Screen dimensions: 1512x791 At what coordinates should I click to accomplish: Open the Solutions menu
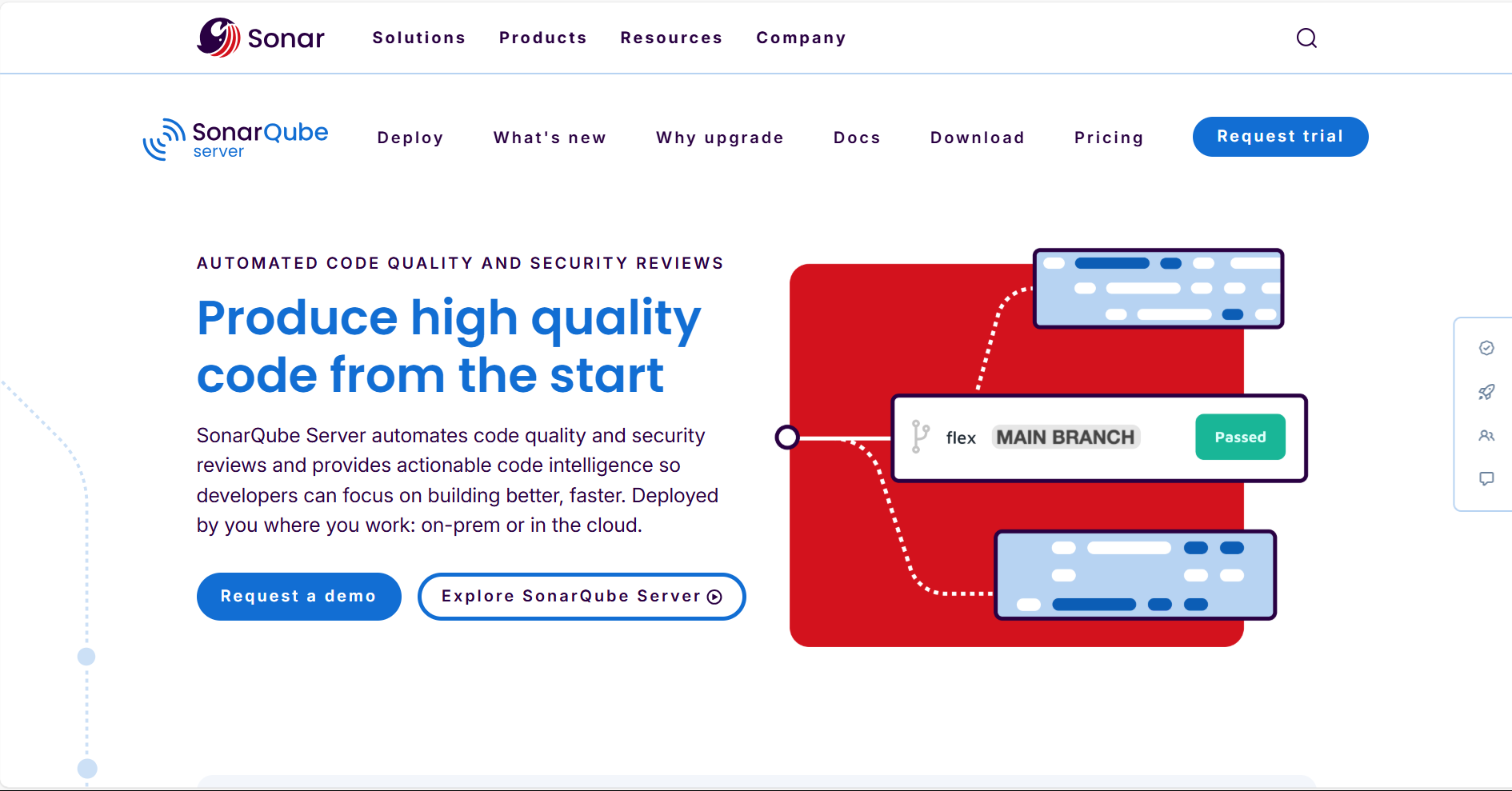[x=418, y=38]
